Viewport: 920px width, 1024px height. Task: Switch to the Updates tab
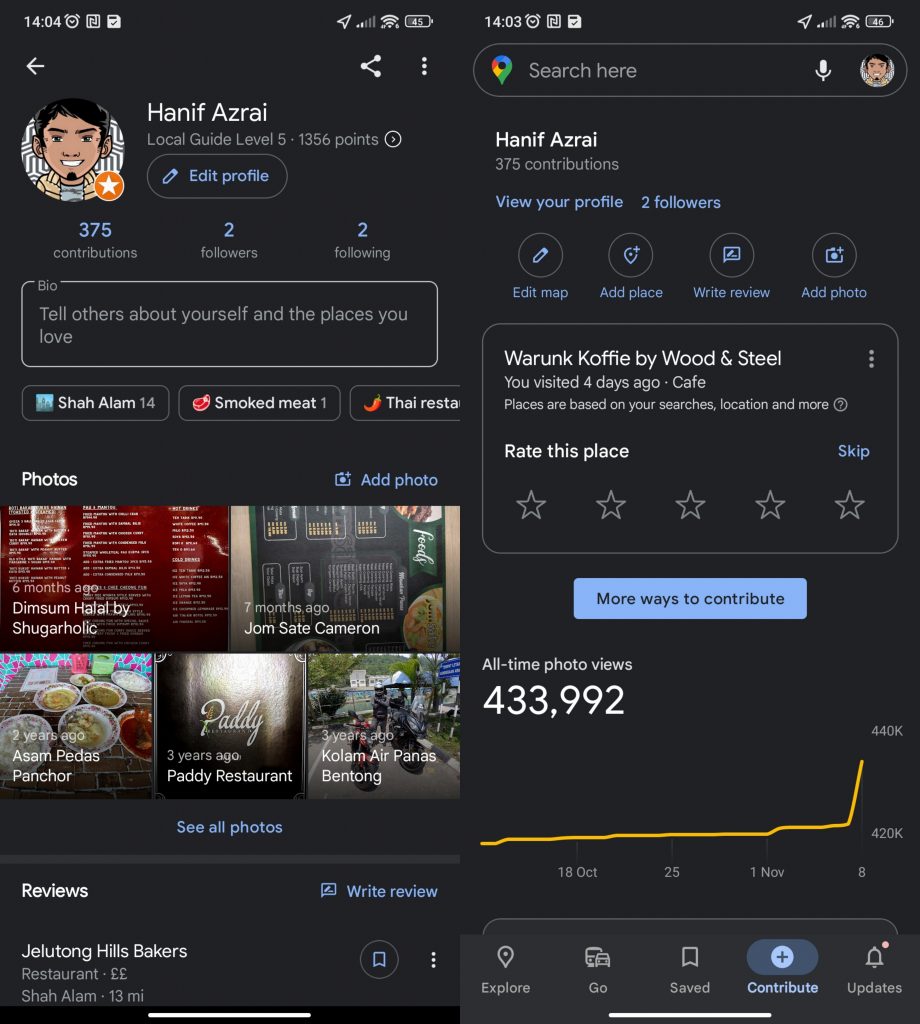coord(874,970)
